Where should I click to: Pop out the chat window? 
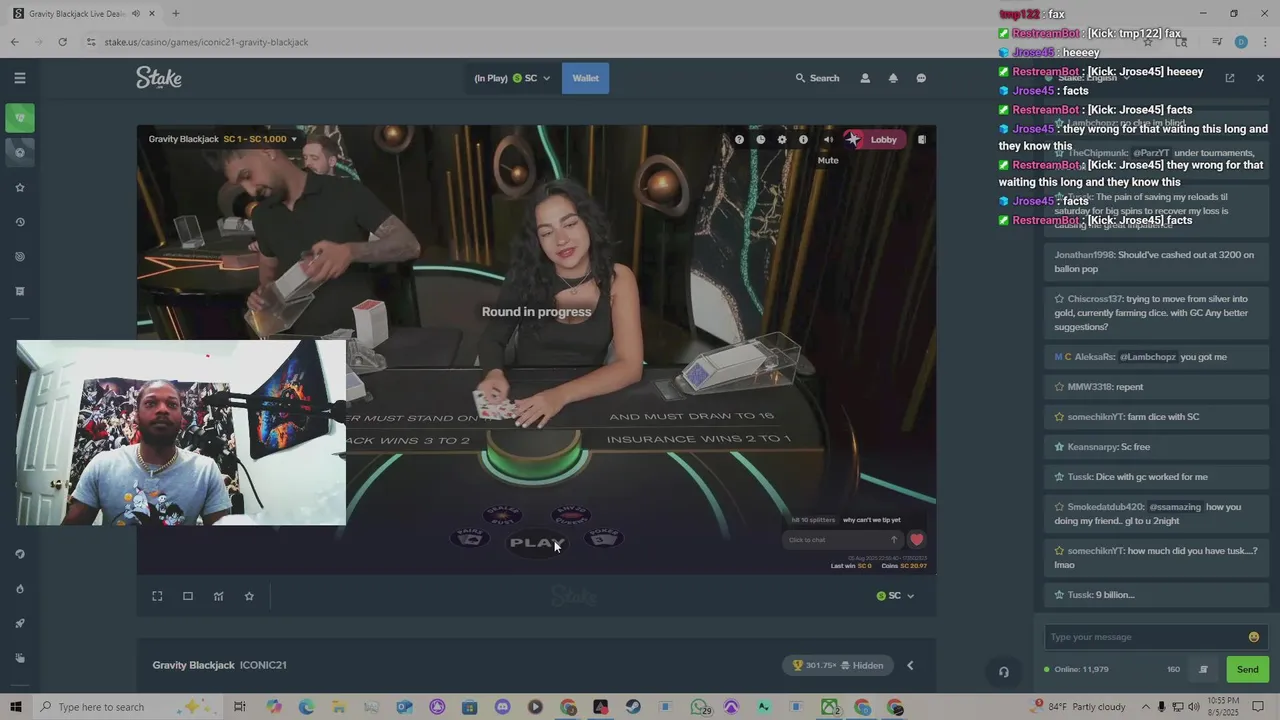click(x=1230, y=78)
